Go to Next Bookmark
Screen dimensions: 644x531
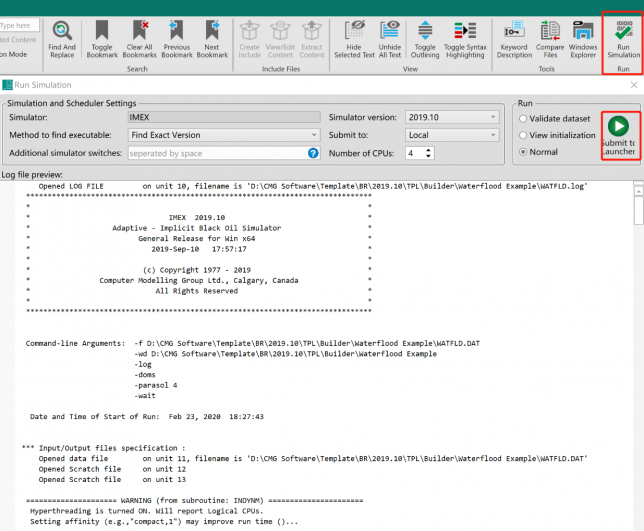tap(212, 38)
